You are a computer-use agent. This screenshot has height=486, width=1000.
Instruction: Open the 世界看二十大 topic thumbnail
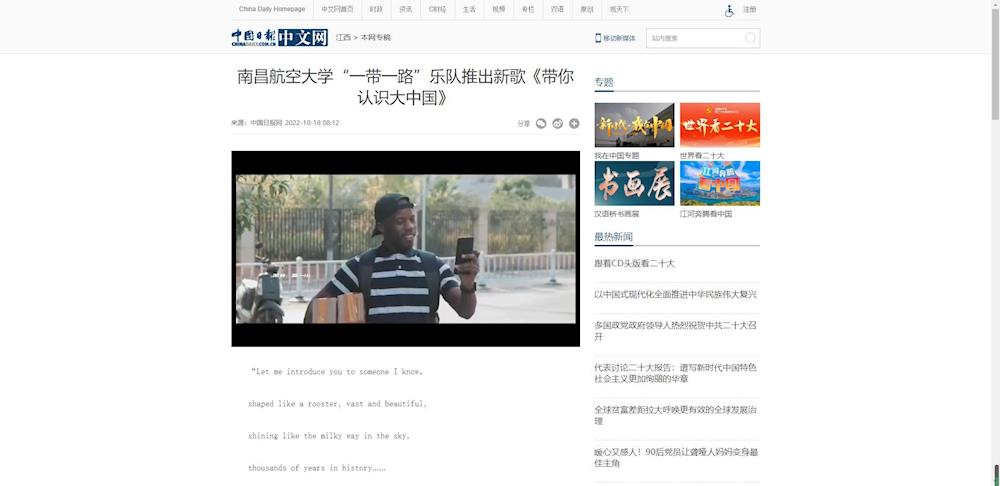point(719,125)
